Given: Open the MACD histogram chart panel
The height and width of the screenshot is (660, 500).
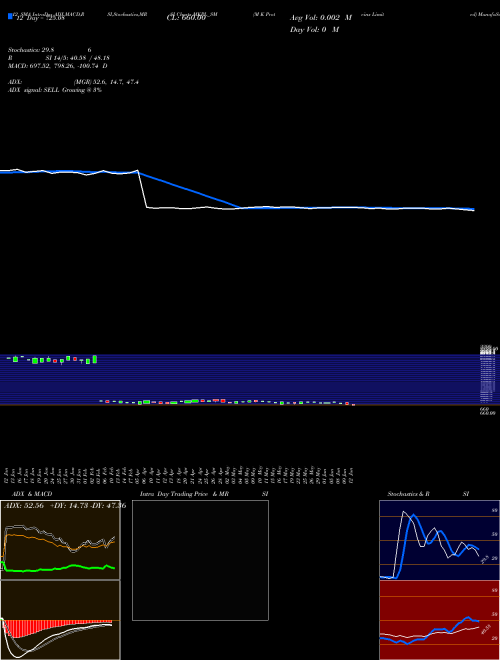Looking at the screenshot, I should 60,620.
